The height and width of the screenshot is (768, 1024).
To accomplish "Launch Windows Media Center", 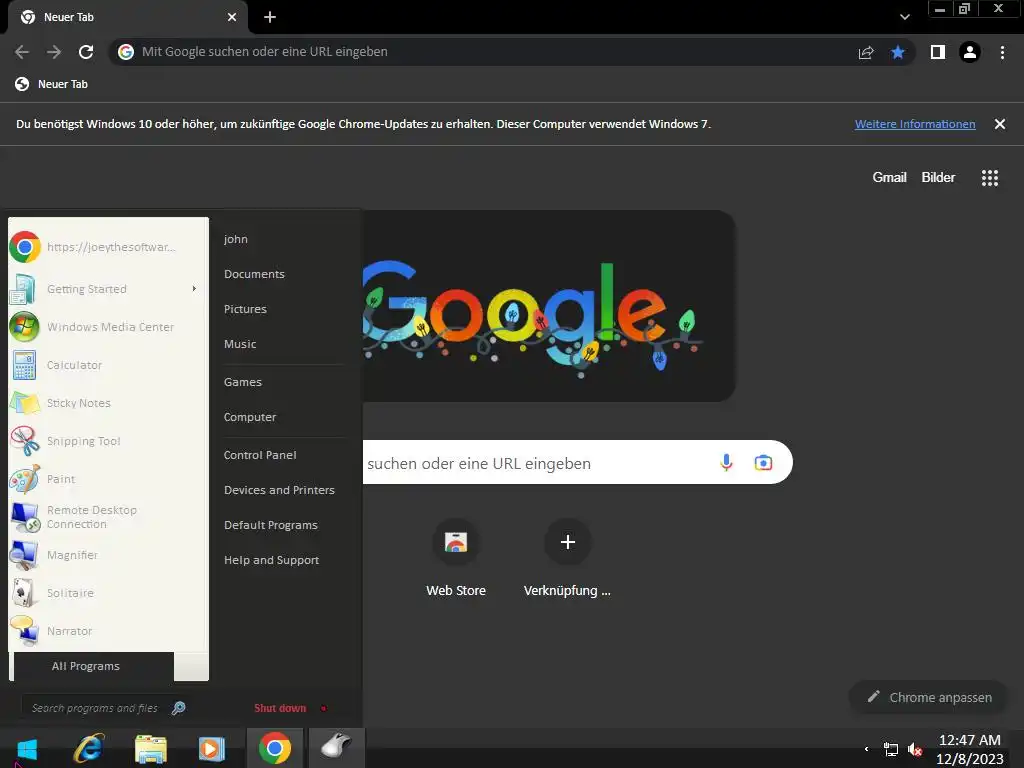I will 108,327.
